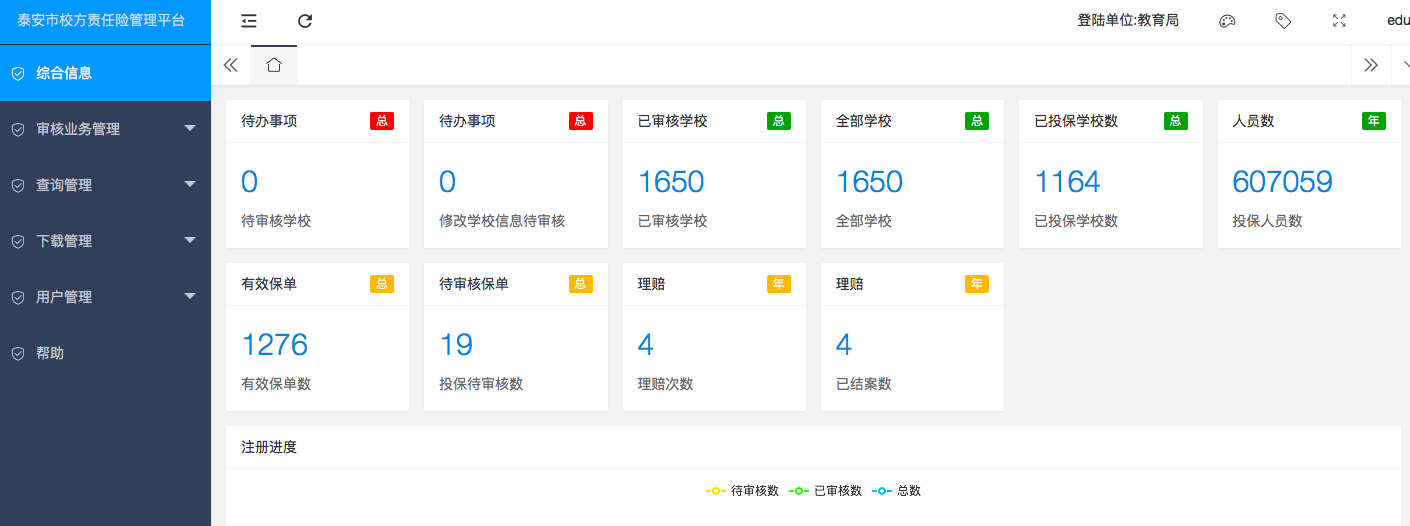Click the 19 投保待审核数 value
The width and height of the screenshot is (1410, 526).
(x=456, y=345)
